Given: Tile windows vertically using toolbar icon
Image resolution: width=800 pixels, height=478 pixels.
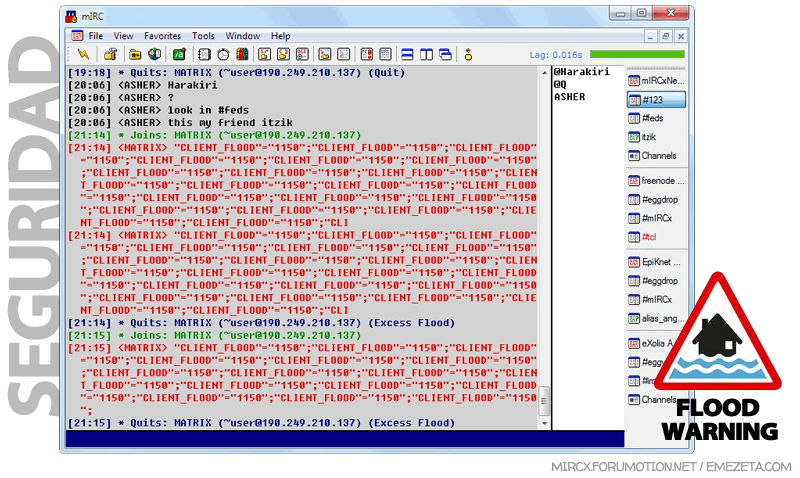Looking at the screenshot, I should pos(426,54).
